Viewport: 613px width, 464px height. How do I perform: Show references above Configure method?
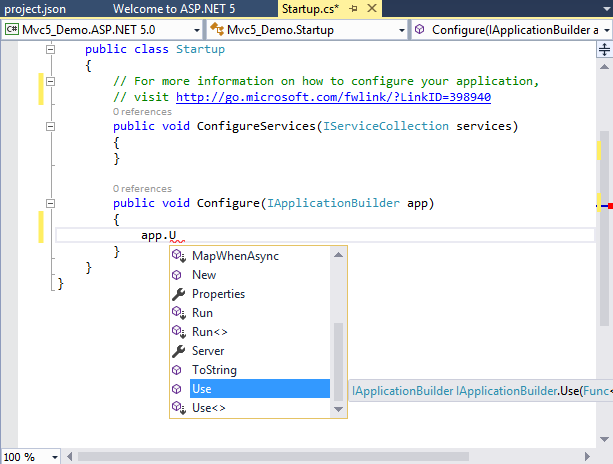tap(142, 189)
